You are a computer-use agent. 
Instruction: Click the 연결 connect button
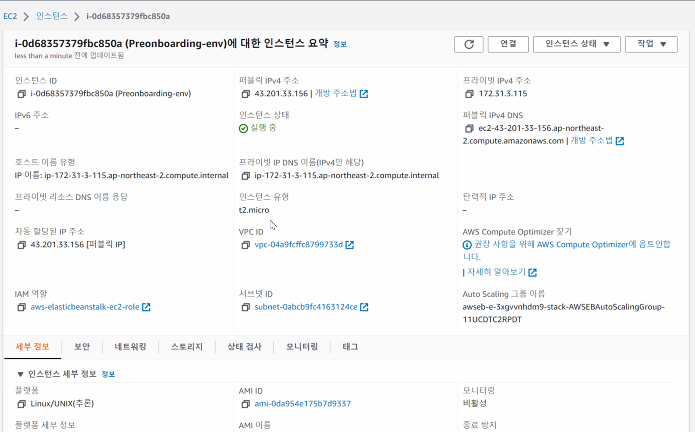[x=508, y=44]
